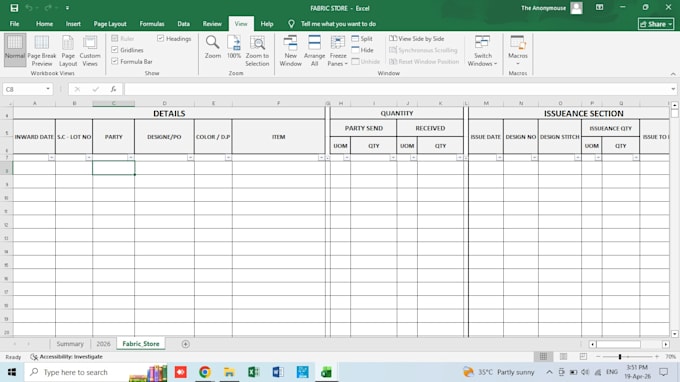This screenshot has height=382, width=680.
Task: Switch to Normal view in status bar
Action: 543,356
